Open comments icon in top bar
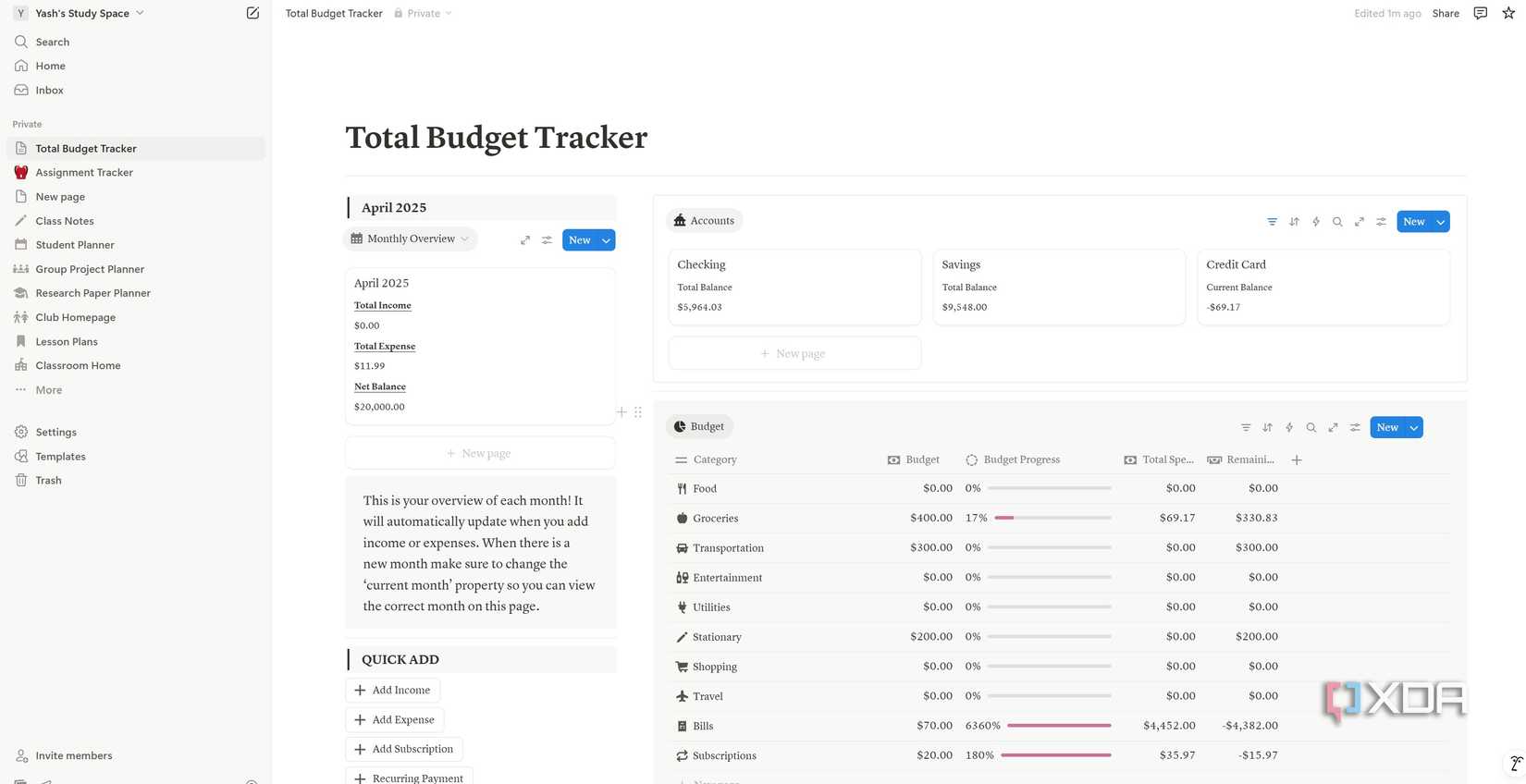This screenshot has width=1526, height=784. point(1481,13)
